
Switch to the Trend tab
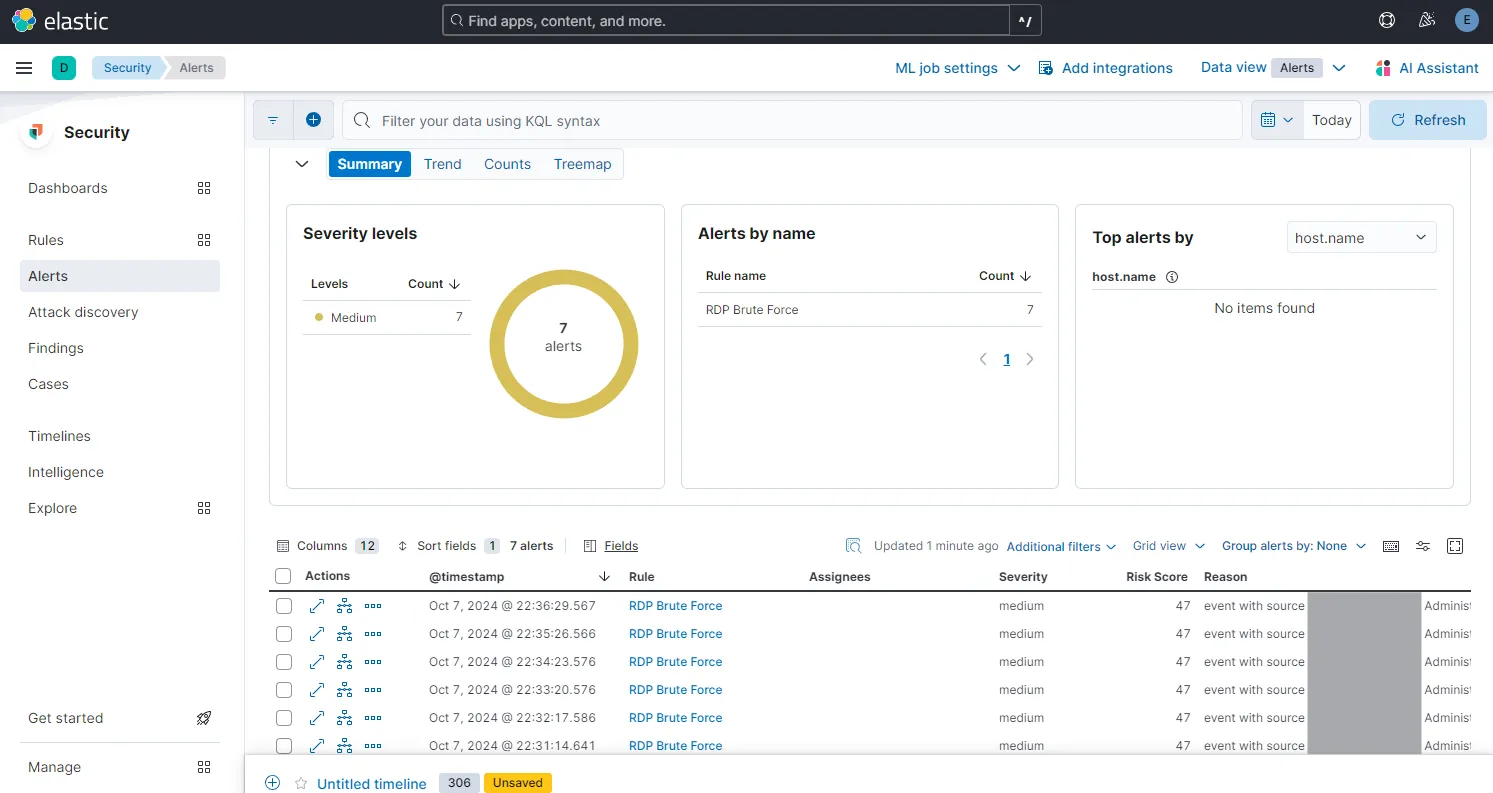point(442,163)
